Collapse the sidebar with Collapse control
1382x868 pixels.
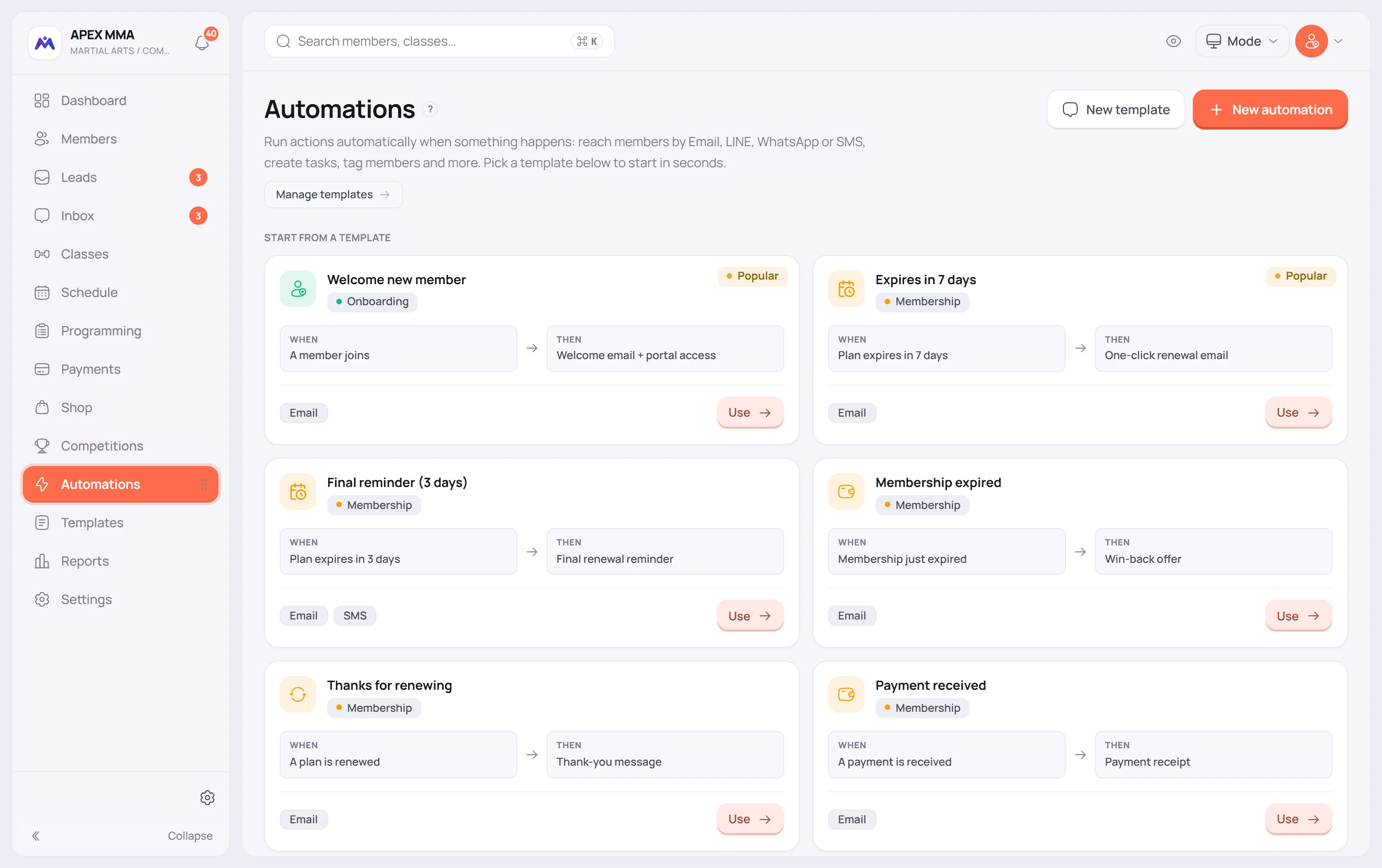point(121,836)
